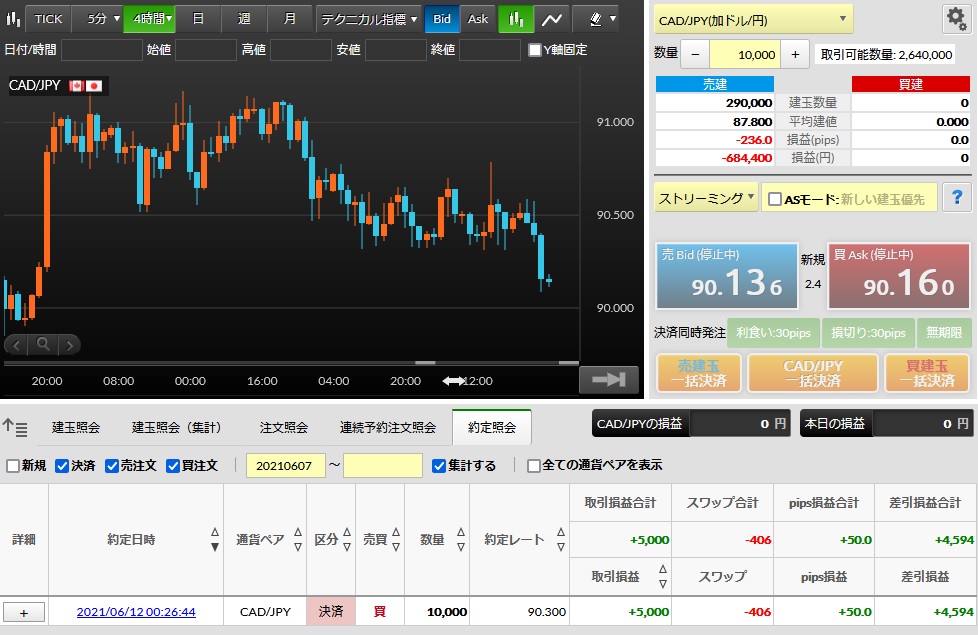
Task: Check 全ての通貨ペアを表示 checkbox
Action: point(533,466)
